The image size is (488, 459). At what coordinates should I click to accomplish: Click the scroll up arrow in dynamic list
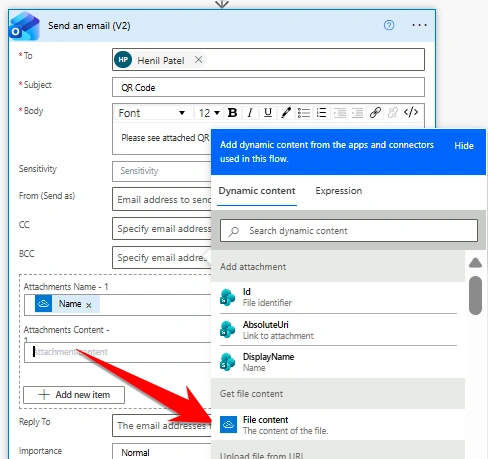475,263
